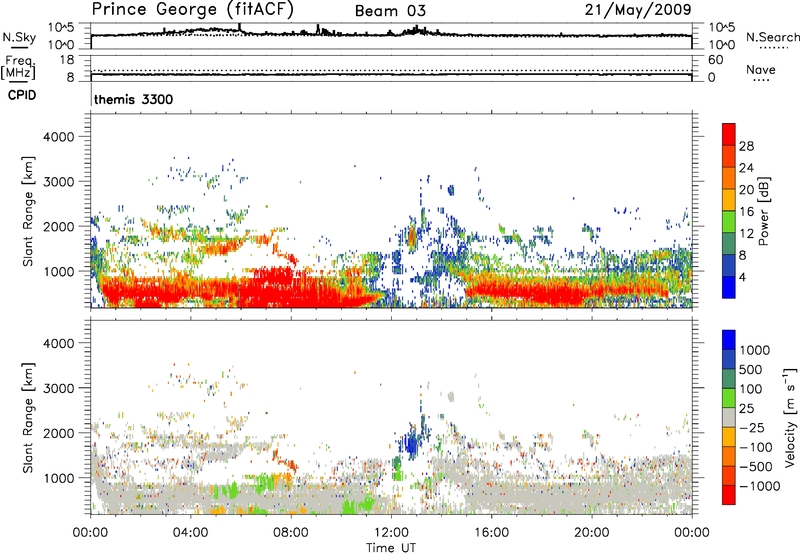Click the light green 12-16 dB power swatch
Image resolution: width=800 pixels, height=554 pixels.
point(729,221)
